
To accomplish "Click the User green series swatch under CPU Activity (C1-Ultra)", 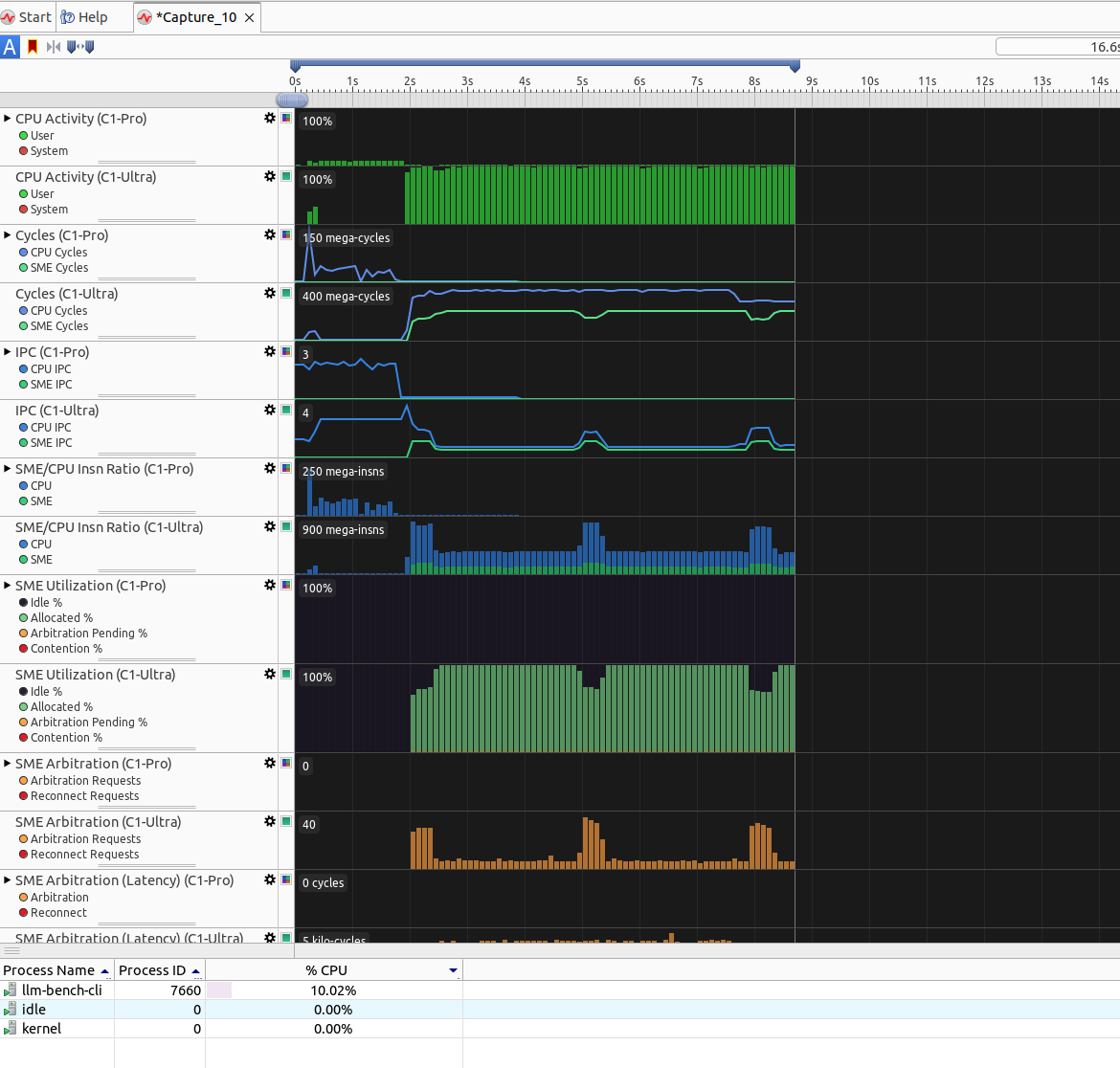I will coord(24,193).
